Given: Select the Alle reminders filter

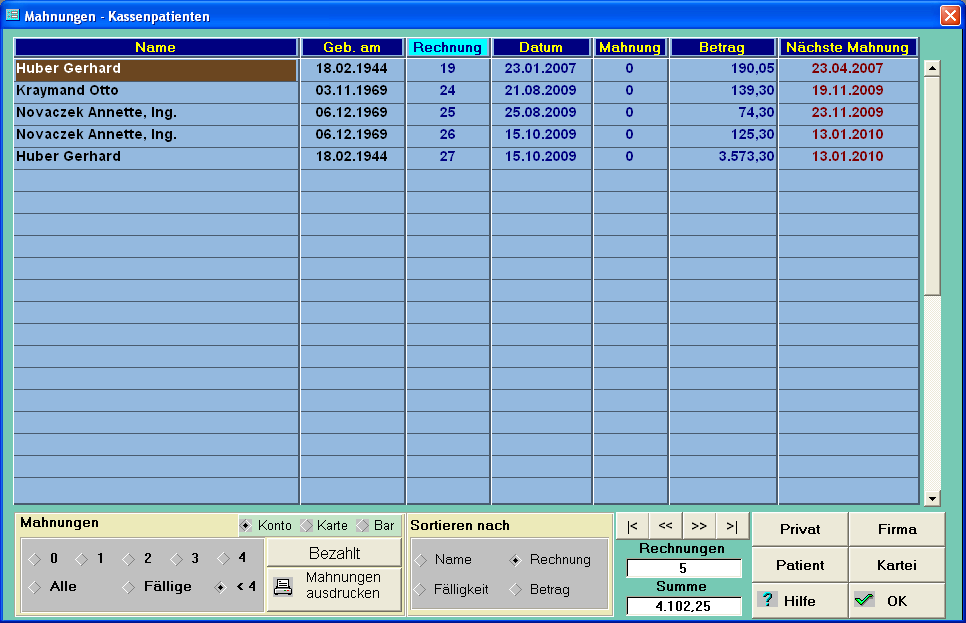Looking at the screenshot, I should pos(35,587).
